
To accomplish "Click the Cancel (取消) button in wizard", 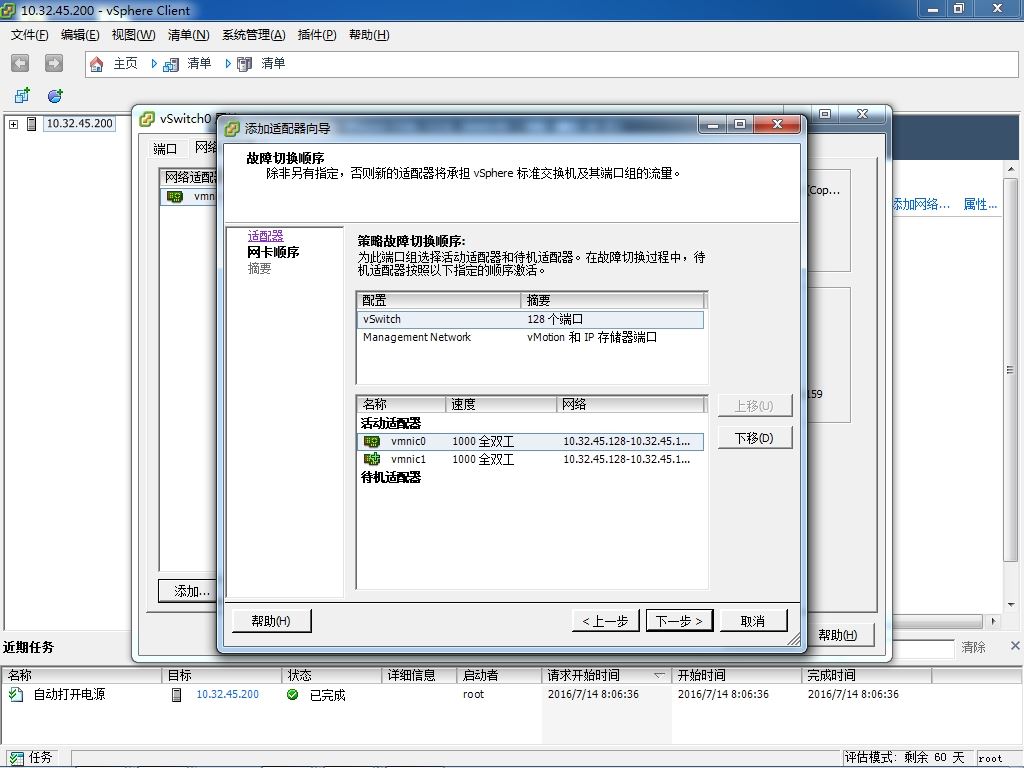I will point(754,621).
